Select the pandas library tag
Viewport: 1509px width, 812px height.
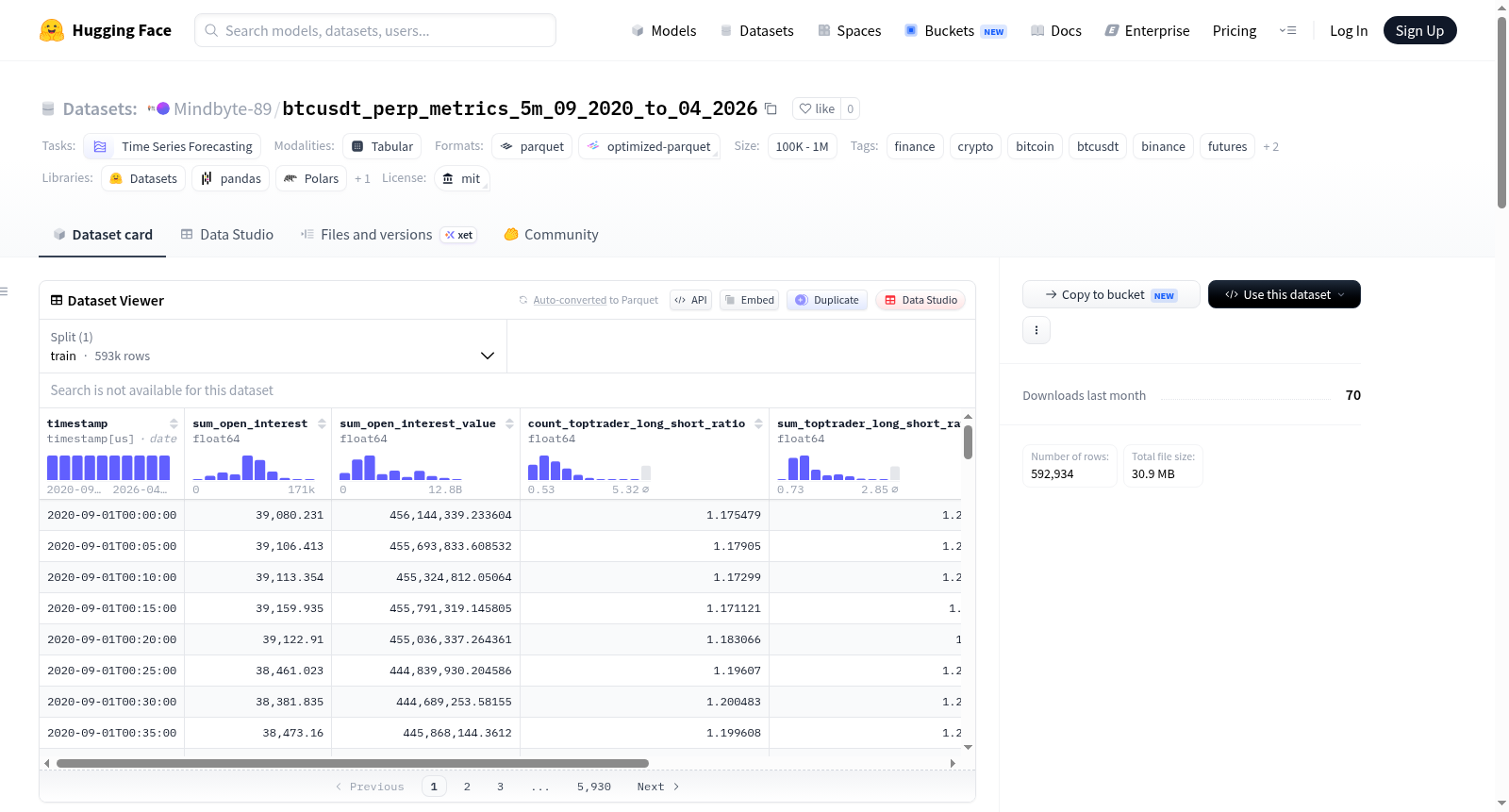click(231, 178)
